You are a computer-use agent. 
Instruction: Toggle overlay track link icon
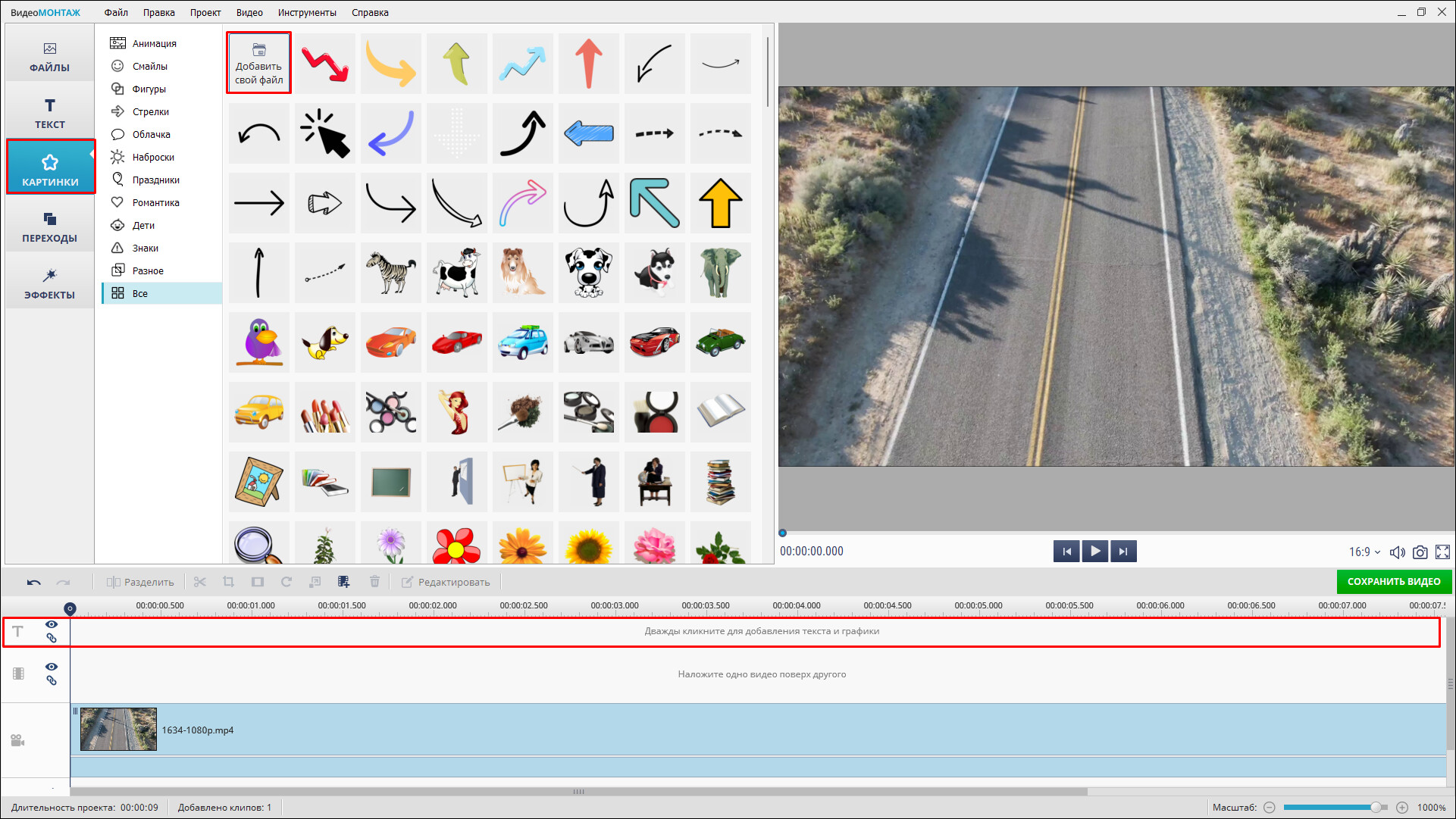52,680
